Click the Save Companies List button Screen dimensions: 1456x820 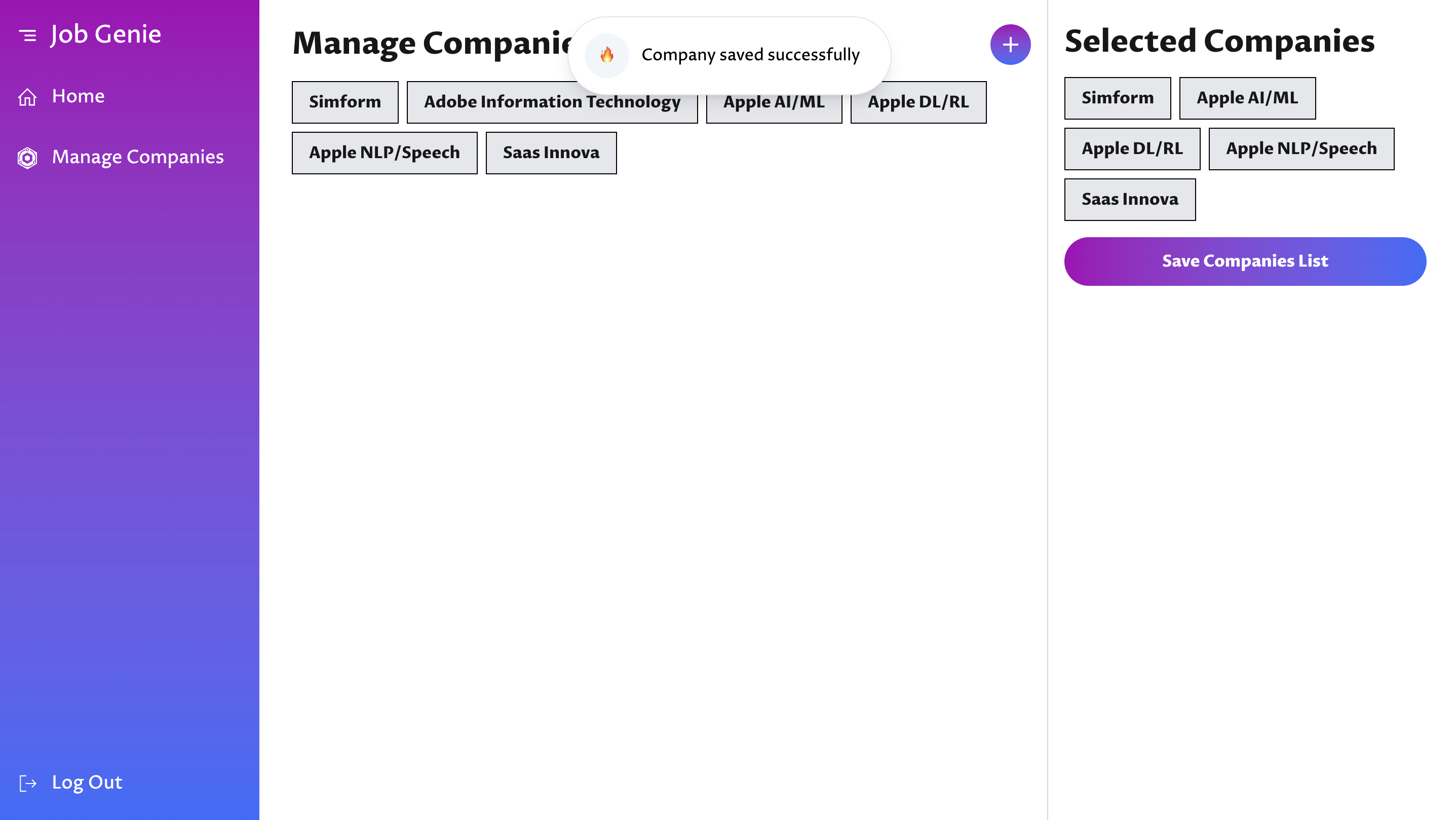[1245, 262]
